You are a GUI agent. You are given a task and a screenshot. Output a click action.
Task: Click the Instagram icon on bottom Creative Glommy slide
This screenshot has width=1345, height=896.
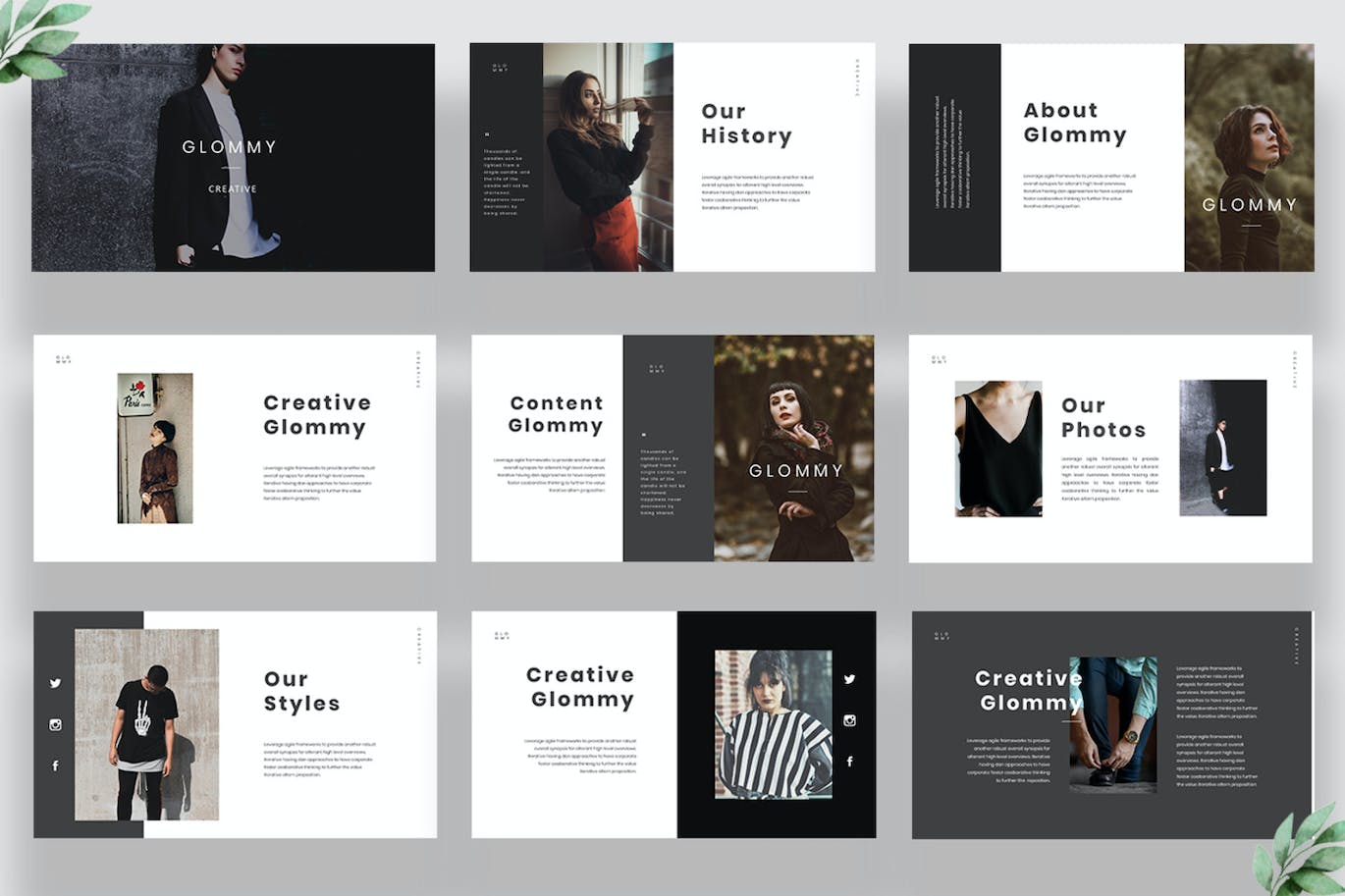850,721
